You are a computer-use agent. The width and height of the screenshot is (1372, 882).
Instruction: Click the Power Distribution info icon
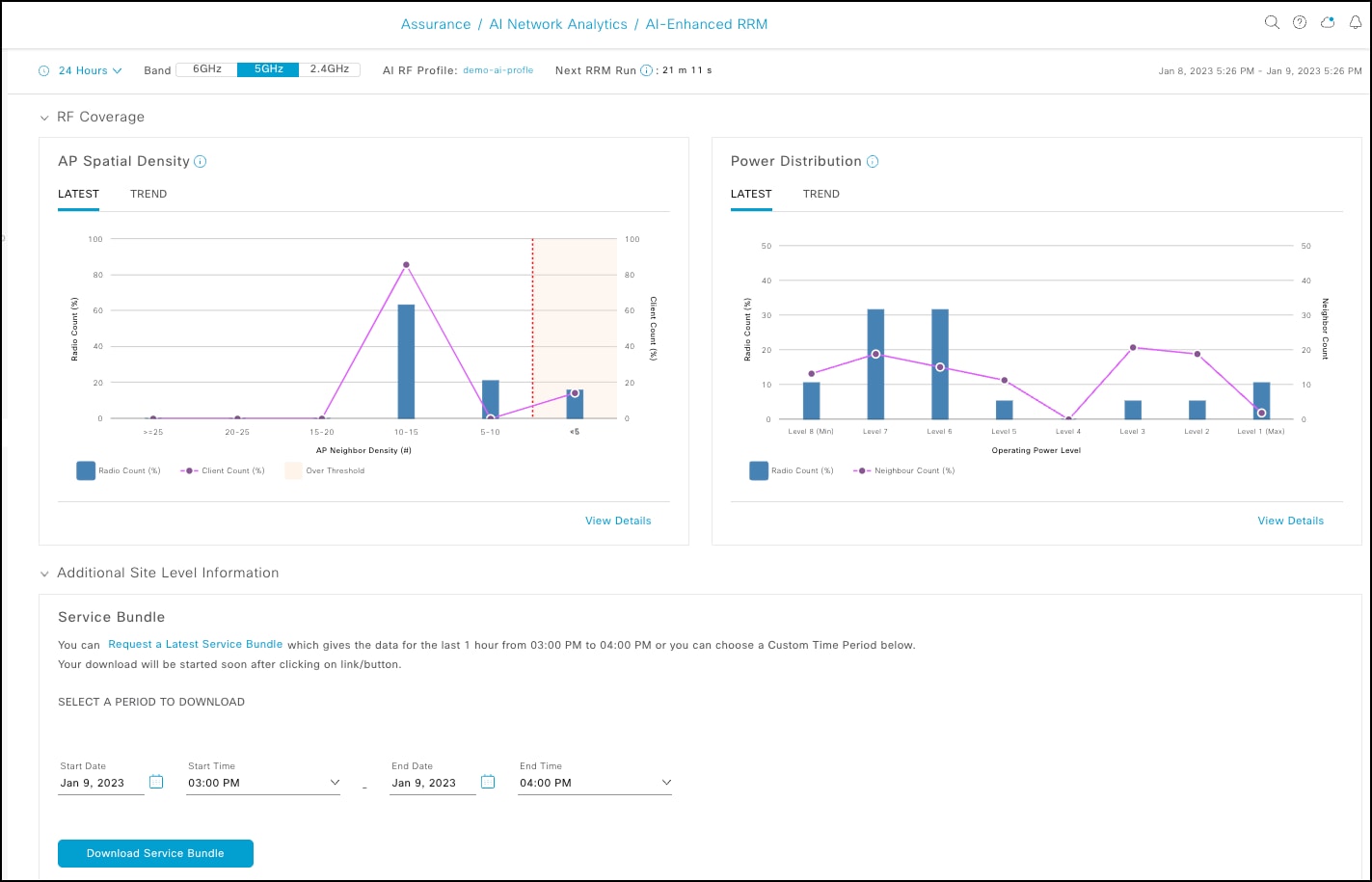click(x=873, y=162)
